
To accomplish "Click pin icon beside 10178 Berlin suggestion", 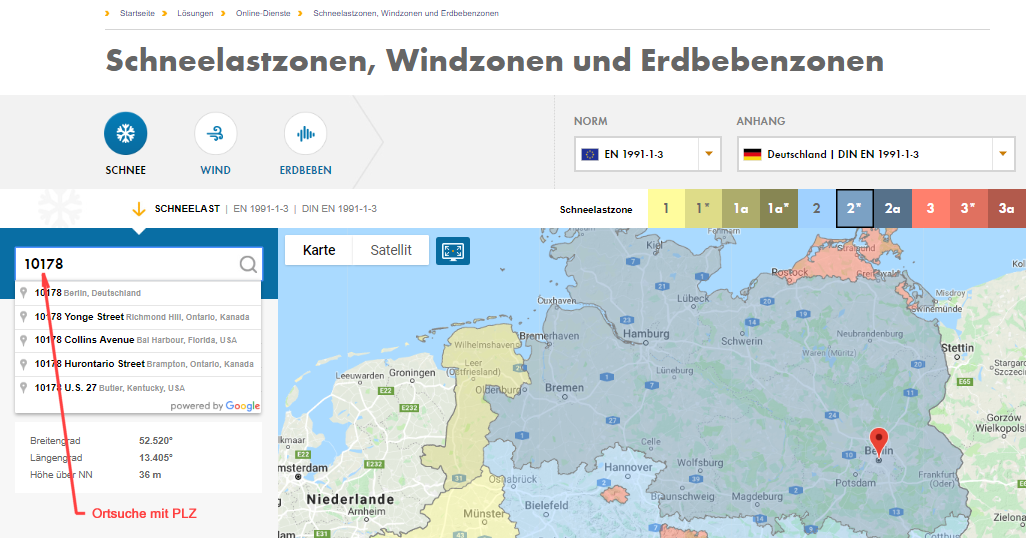I will pyautogui.click(x=24, y=293).
